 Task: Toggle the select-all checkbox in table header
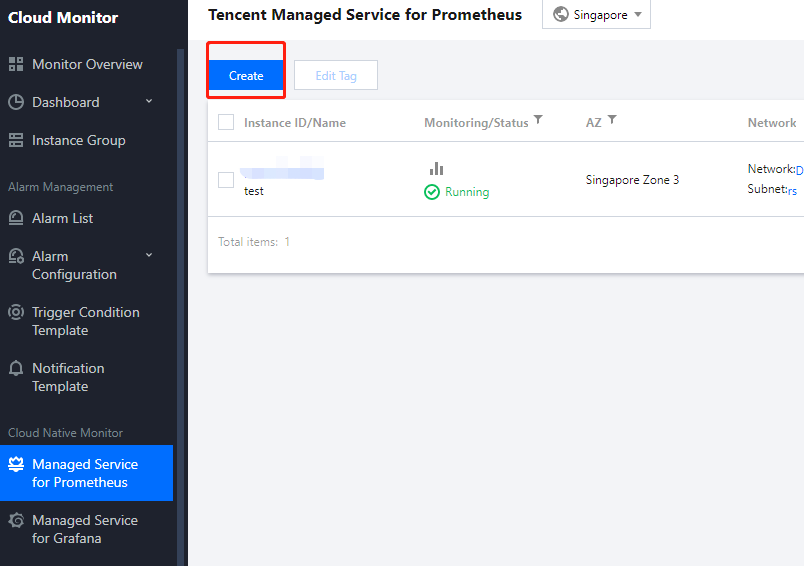tap(226, 122)
